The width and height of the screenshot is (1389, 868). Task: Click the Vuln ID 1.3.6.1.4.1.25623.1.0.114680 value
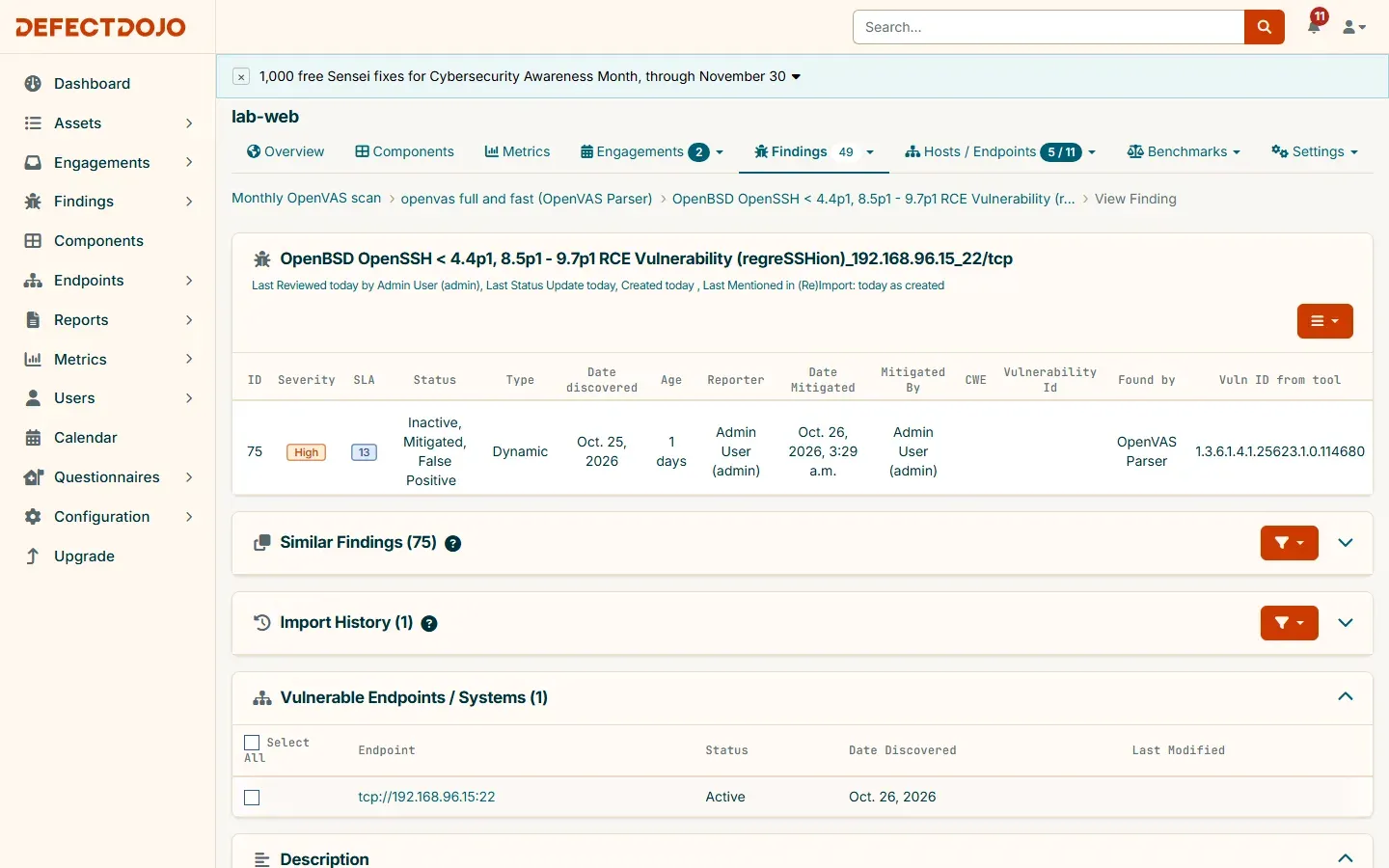point(1280,451)
